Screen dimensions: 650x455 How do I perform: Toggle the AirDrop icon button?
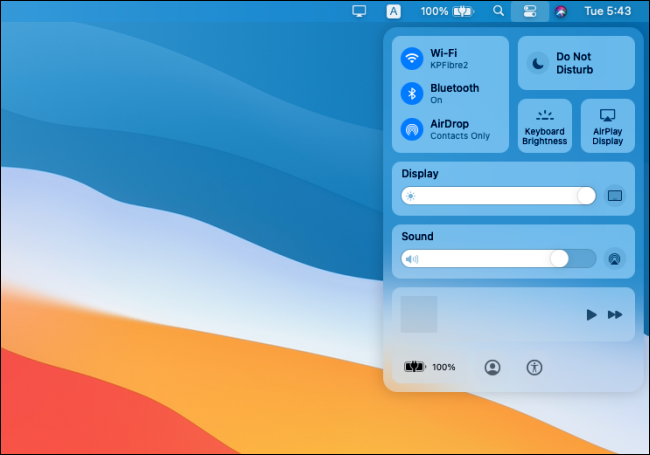pos(412,129)
